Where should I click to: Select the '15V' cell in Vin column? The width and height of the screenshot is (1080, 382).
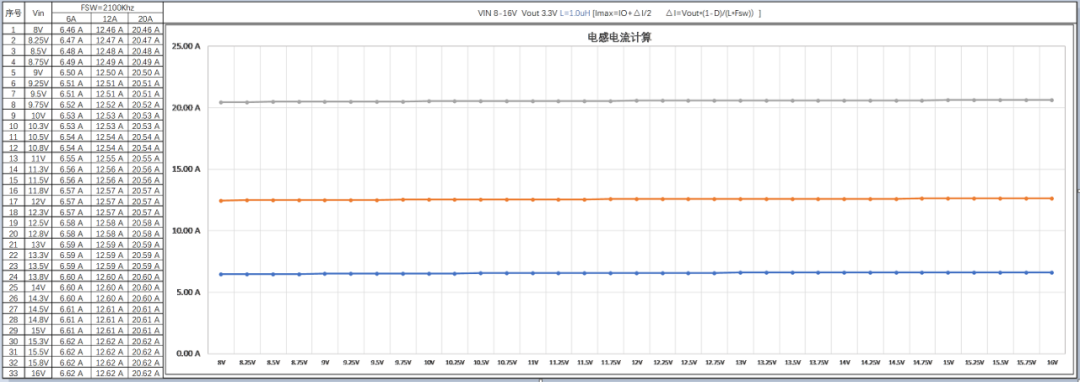39,330
